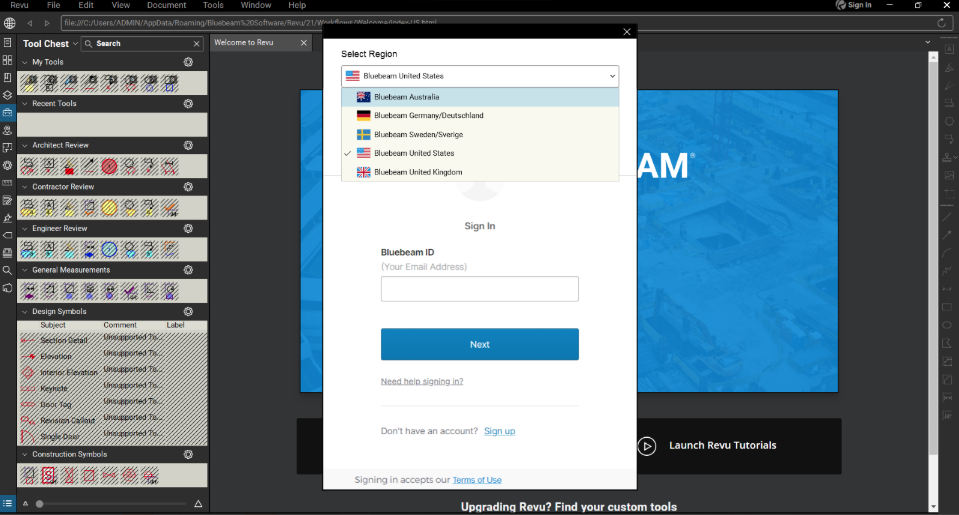959x515 pixels.
Task: Select the Stamp tool in right toolbar
Action: (x=947, y=157)
